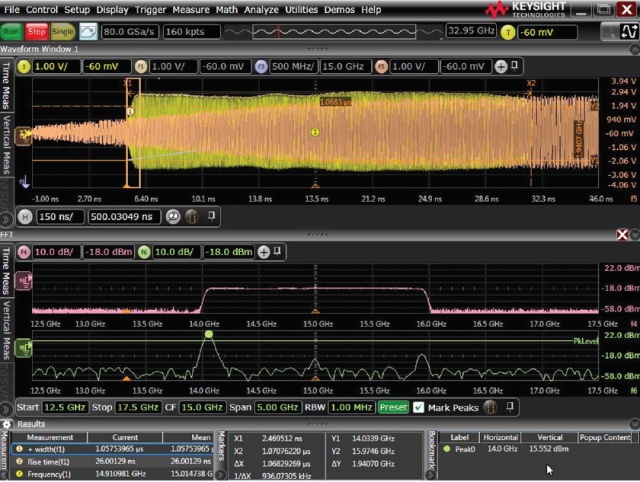Open the Measure menu
Image resolution: width=640 pixels, height=482 pixels.
(x=191, y=9)
